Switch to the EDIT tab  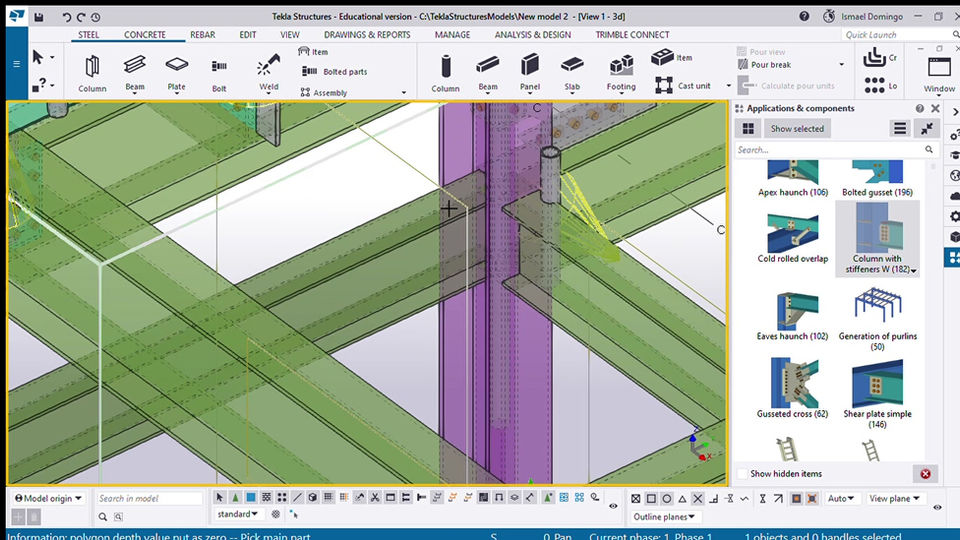248,35
